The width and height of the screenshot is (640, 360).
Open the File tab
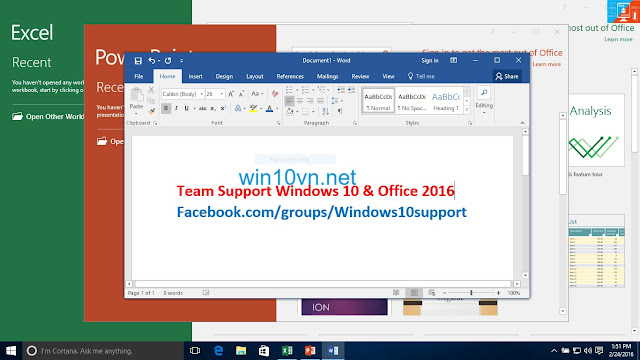pos(139,76)
